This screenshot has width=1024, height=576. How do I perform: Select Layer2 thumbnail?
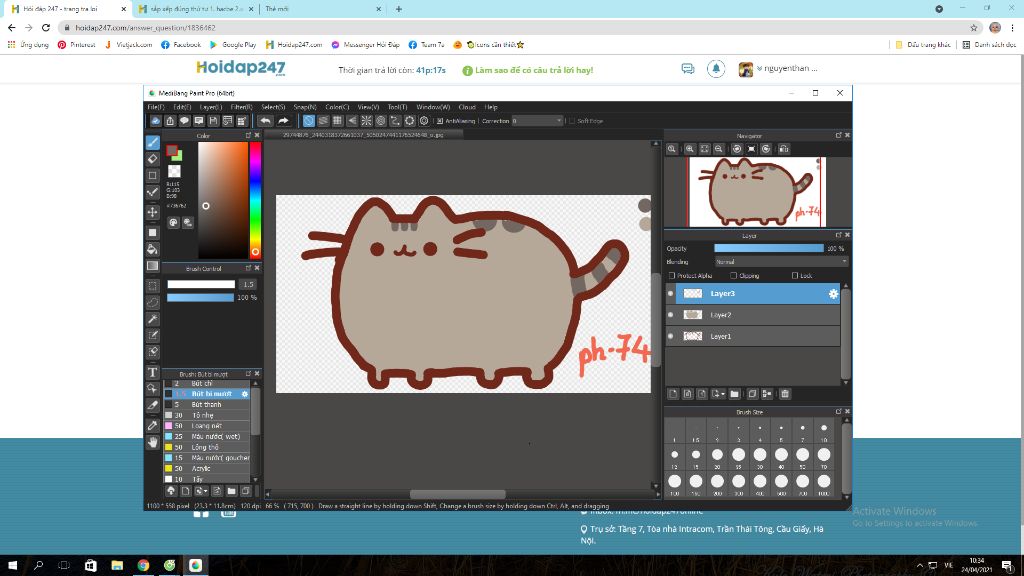click(x=692, y=315)
